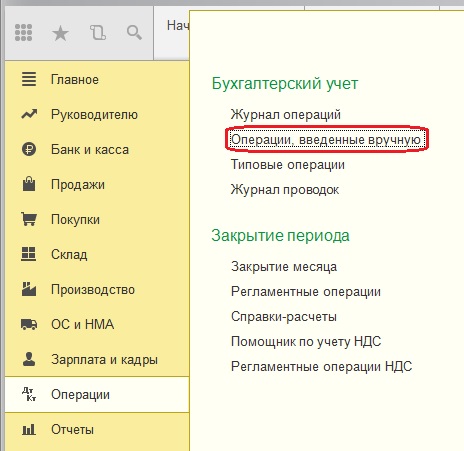This screenshot has width=464, height=451.
Task: Click the ОС и НМА truck icon
Action: coord(29,324)
